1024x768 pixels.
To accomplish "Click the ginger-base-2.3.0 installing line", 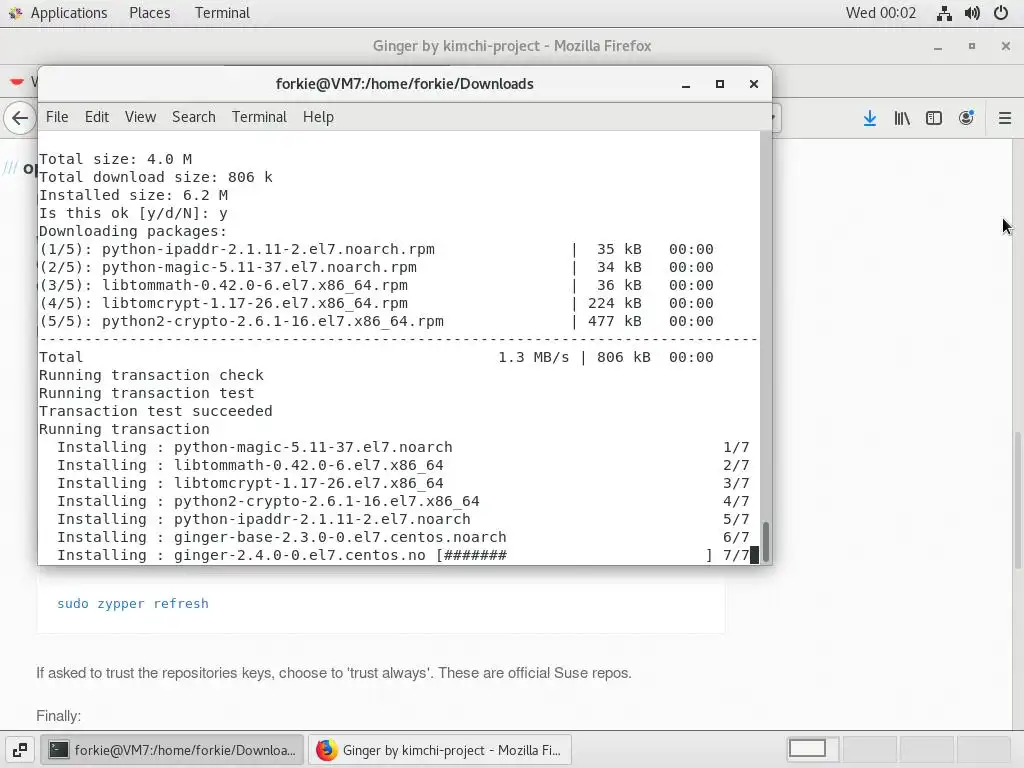I will tap(403, 537).
